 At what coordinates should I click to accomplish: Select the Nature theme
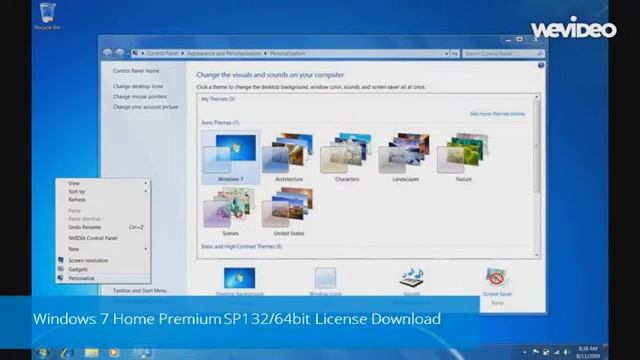464,158
